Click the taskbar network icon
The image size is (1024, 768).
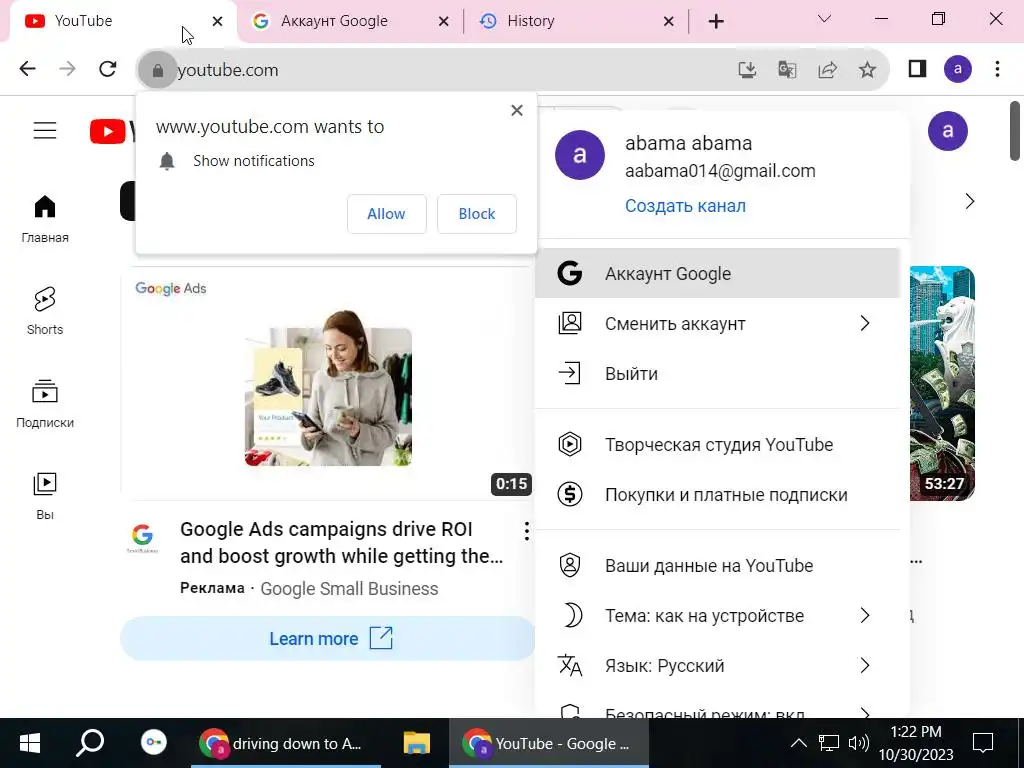829,743
